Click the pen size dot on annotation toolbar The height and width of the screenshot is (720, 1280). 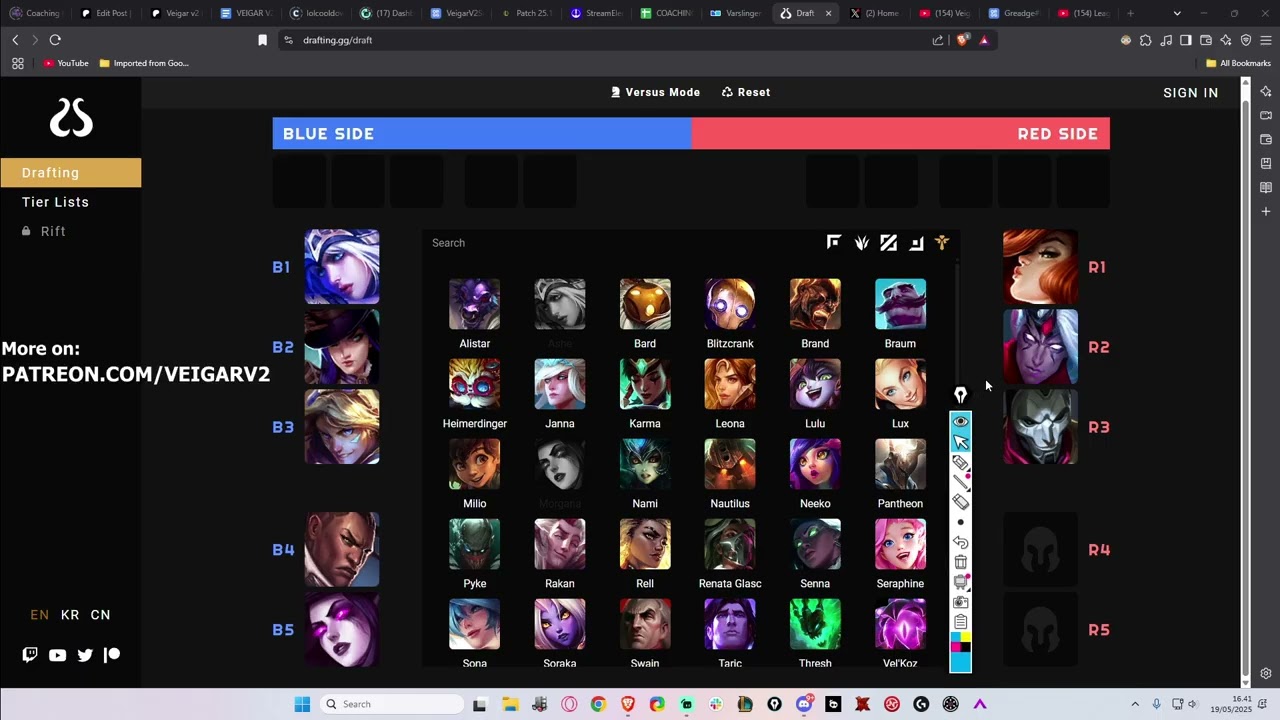click(960, 522)
